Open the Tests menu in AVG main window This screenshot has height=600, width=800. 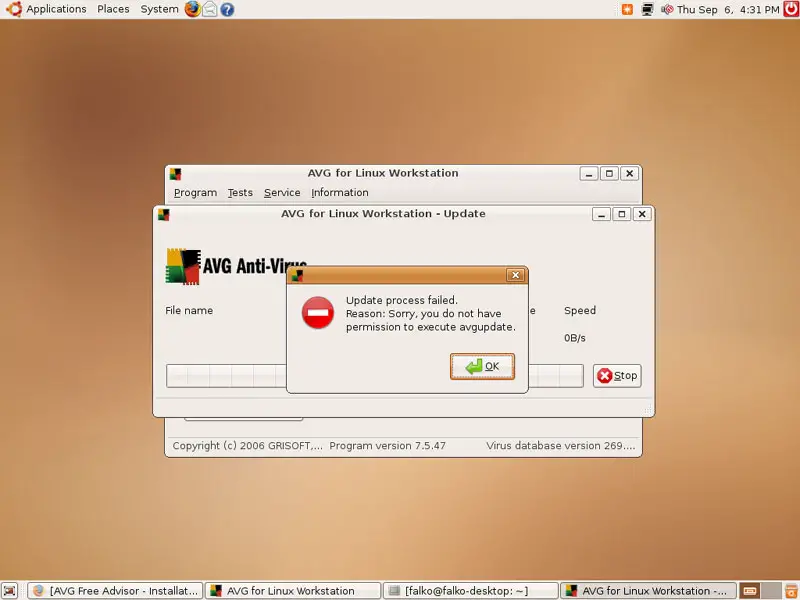240,193
